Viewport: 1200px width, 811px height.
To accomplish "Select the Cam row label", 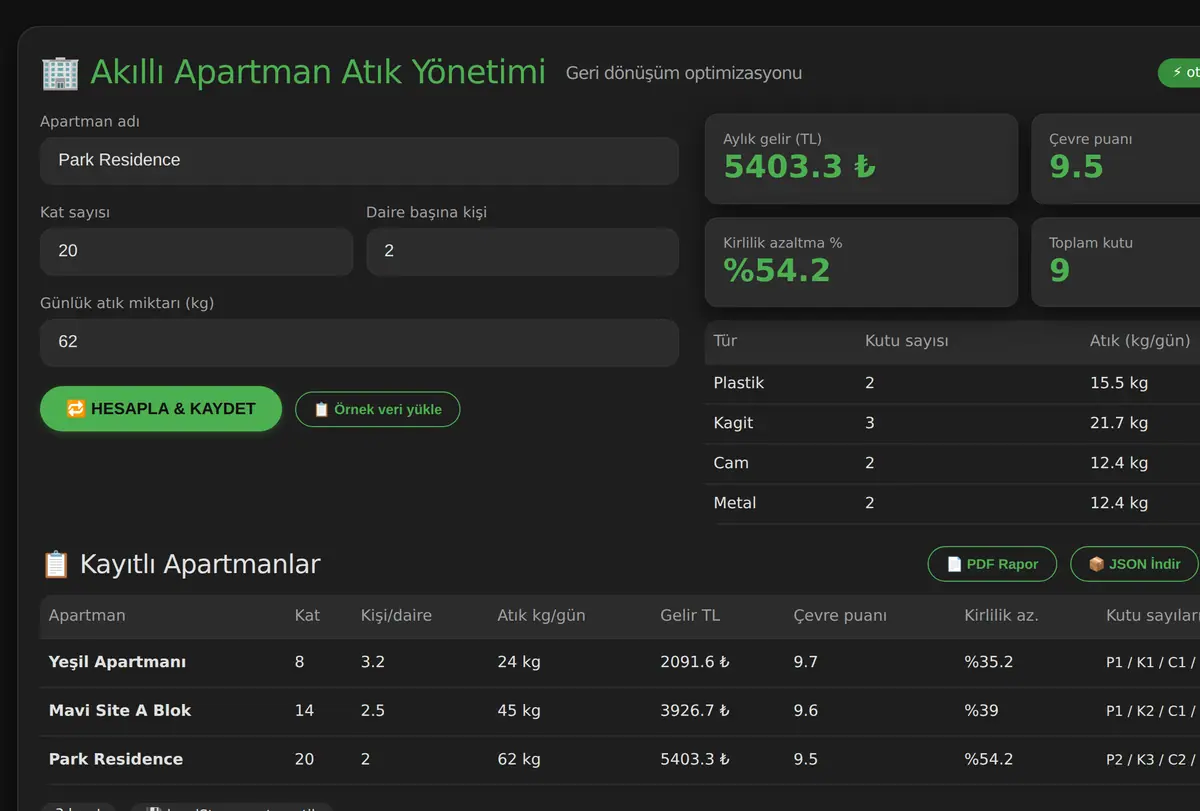I will [730, 463].
